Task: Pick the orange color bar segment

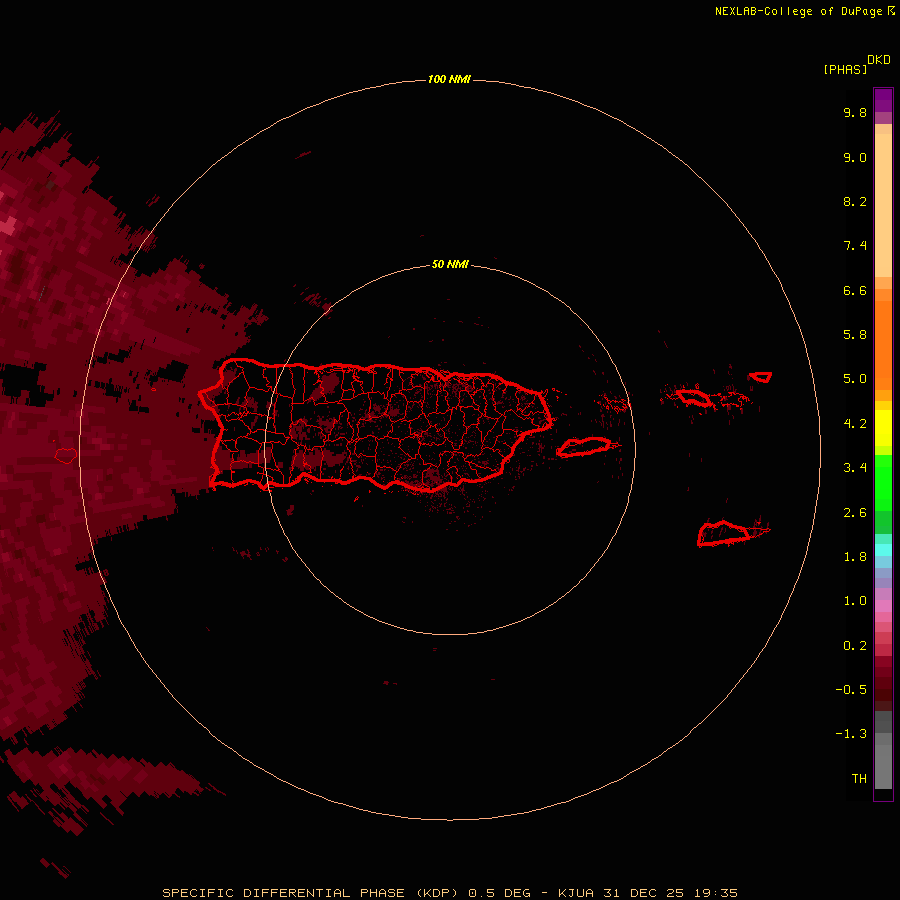Action: 883,346
